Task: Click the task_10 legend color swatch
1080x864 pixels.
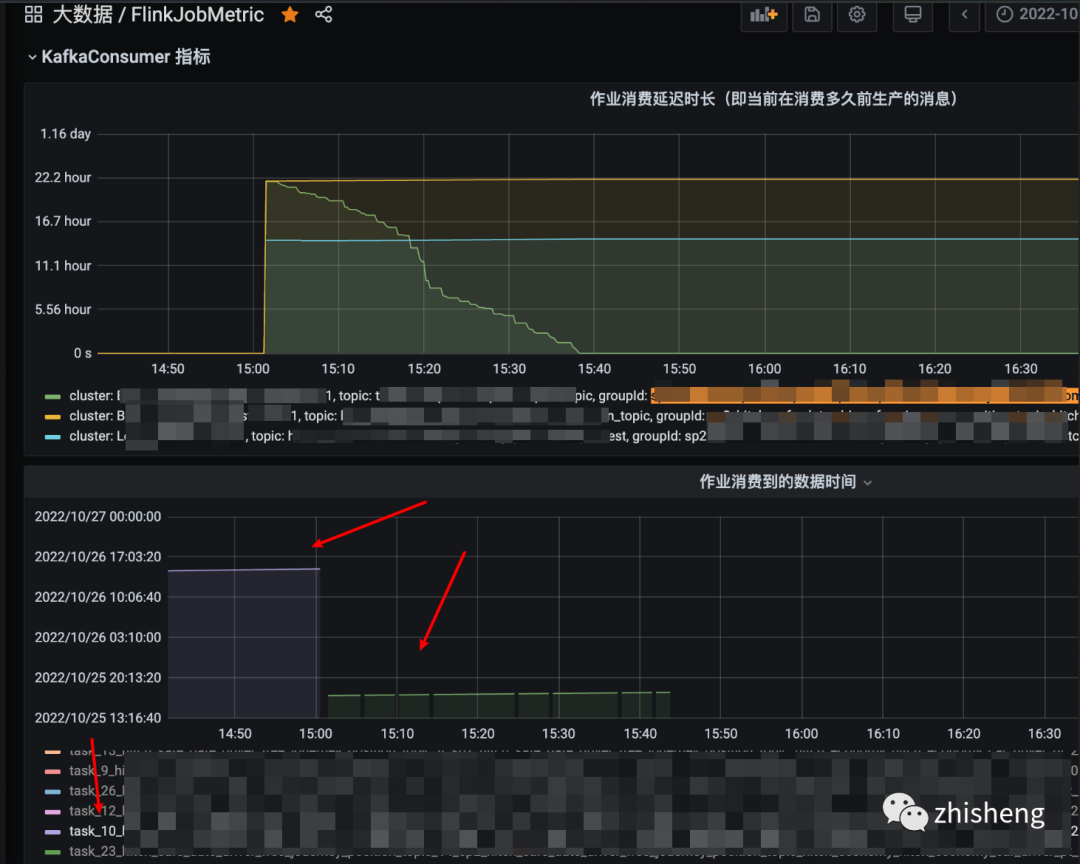Action: pos(52,832)
